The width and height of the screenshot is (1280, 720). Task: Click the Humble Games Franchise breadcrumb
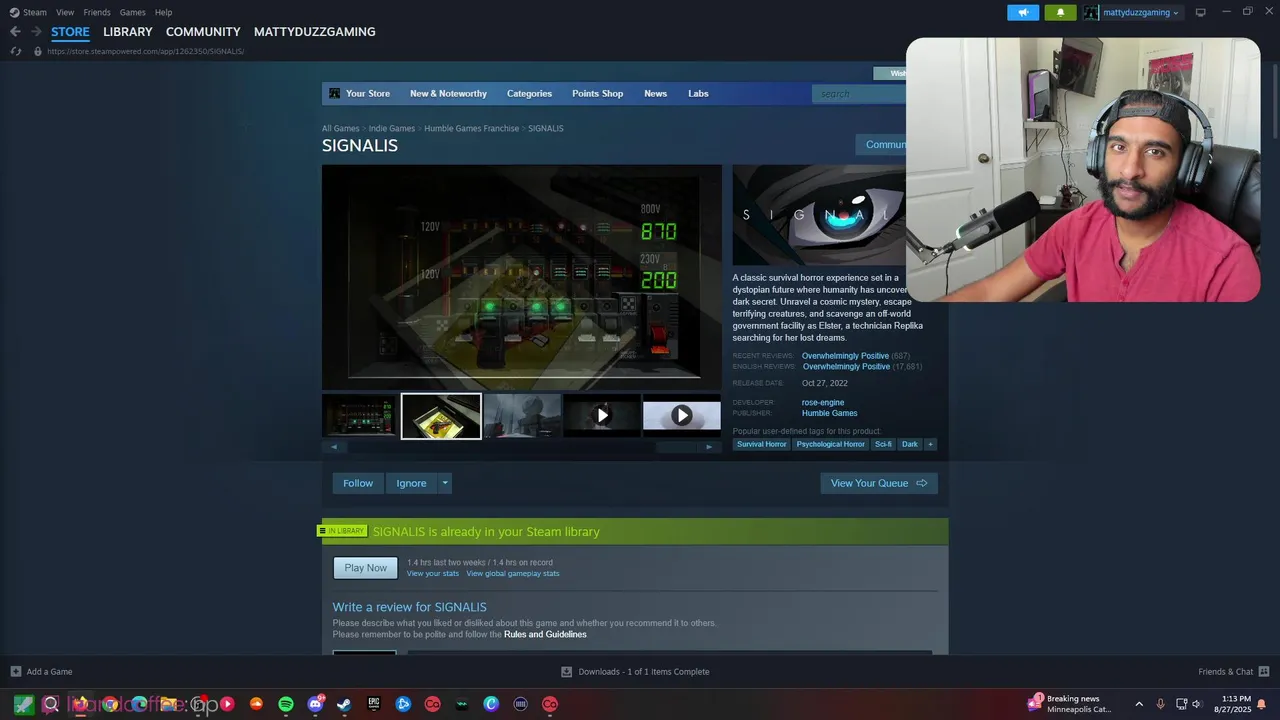472,129
